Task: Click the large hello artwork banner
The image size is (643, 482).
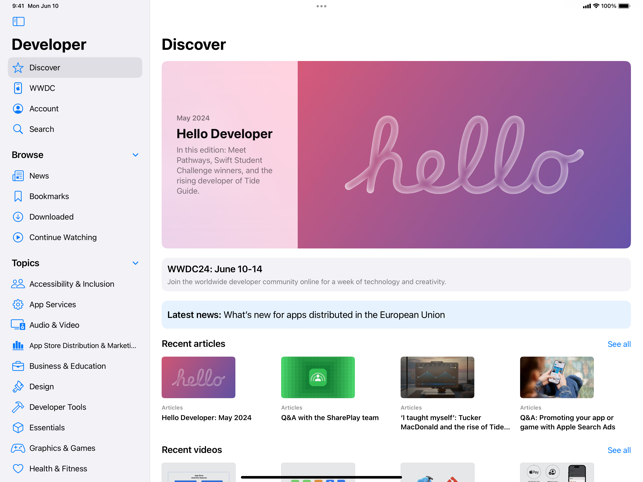Action: coord(464,155)
